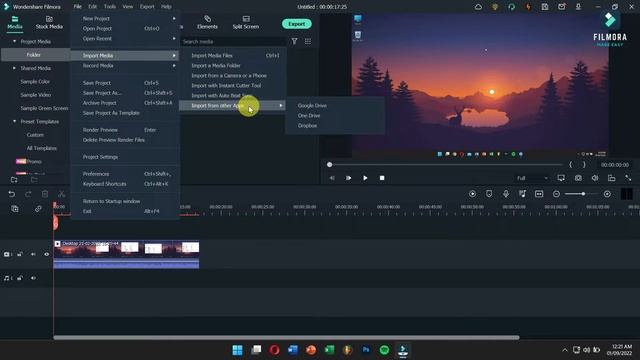
Task: Open the Media tab
Action: tap(15, 23)
